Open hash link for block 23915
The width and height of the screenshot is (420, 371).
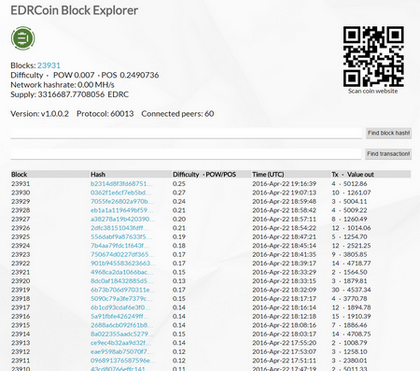(122, 325)
